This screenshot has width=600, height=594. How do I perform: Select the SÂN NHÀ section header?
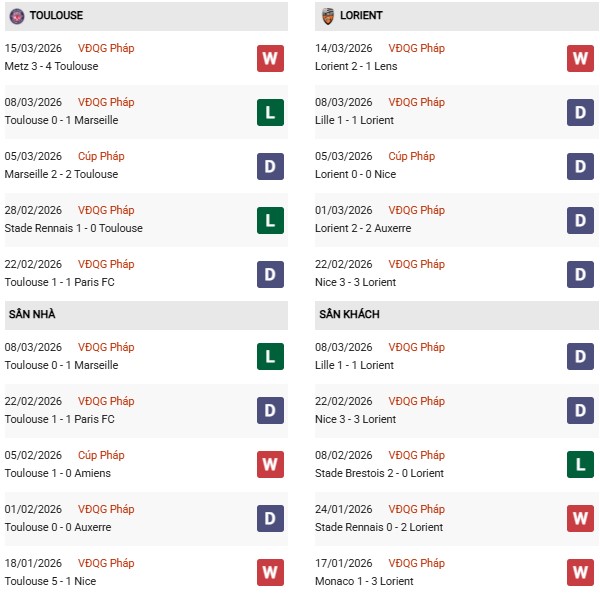pyautogui.click(x=32, y=314)
